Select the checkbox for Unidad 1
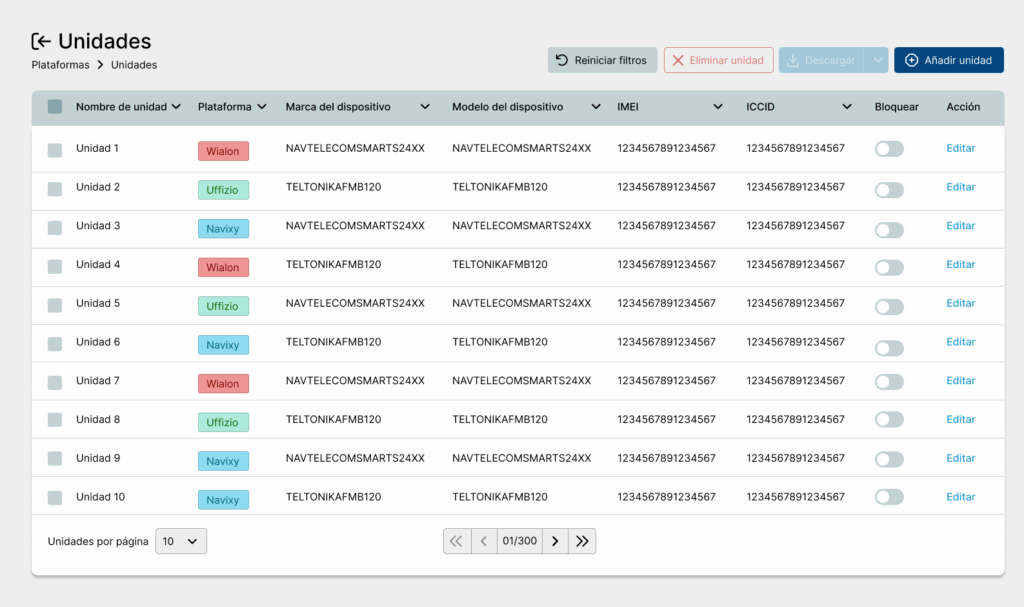Screen dimensions: 1024x607 tap(55, 149)
